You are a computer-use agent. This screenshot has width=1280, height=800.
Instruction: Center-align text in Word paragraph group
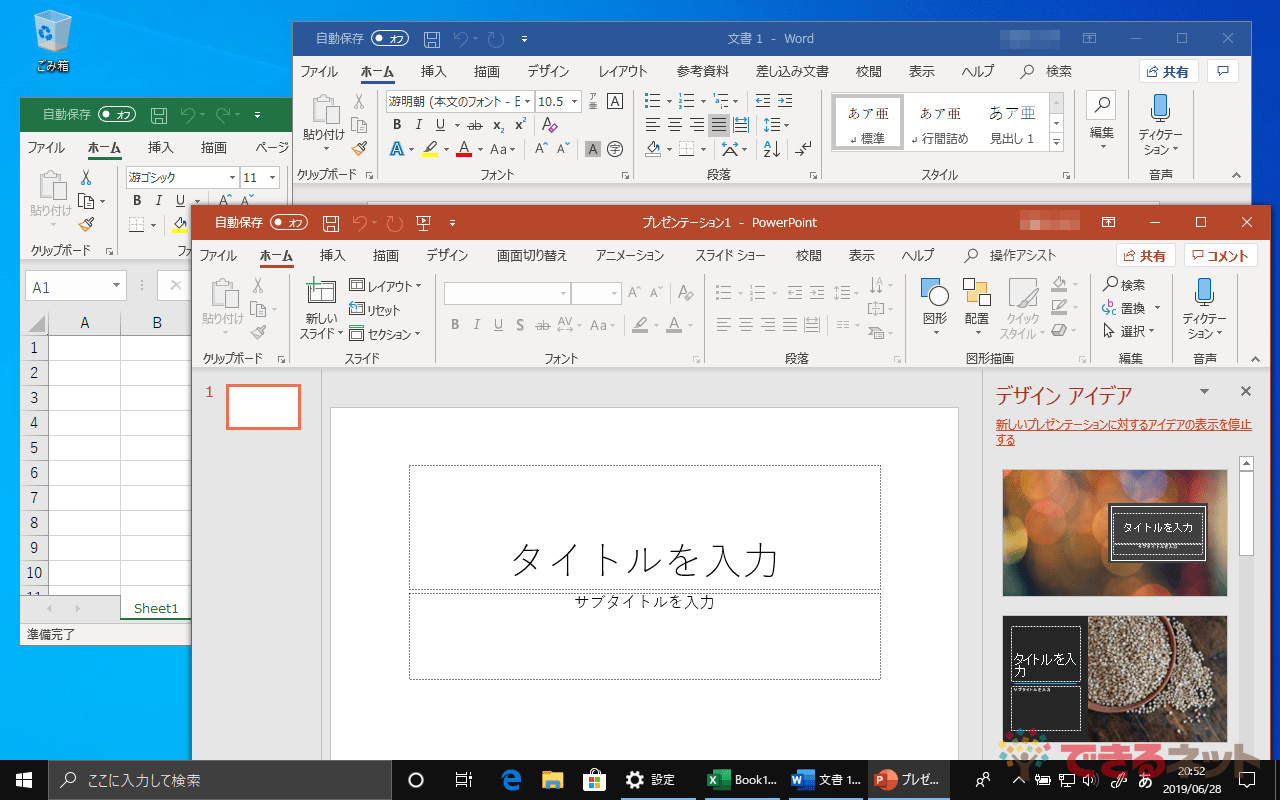point(675,125)
